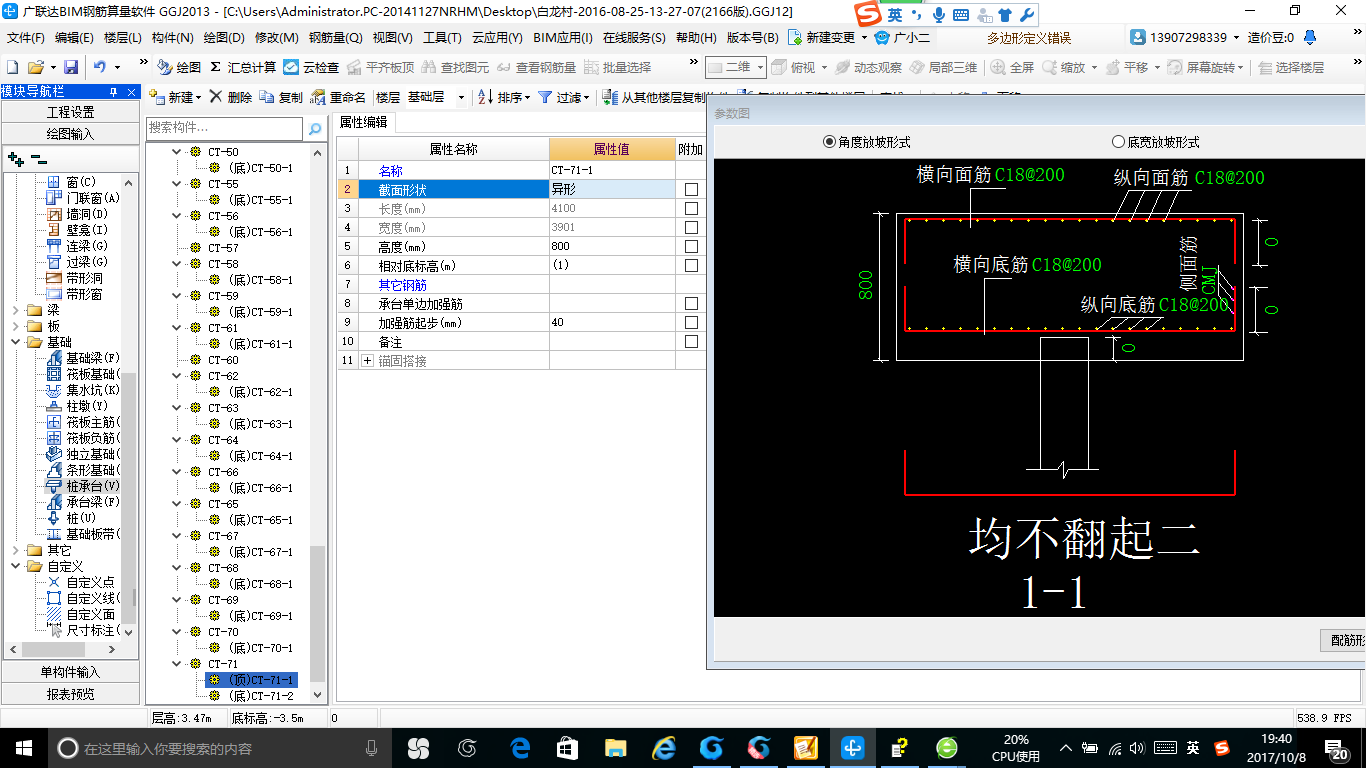Toggle 附加 checkbox for 截面形状 row
Screen dimensions: 1366x768
coord(691,190)
